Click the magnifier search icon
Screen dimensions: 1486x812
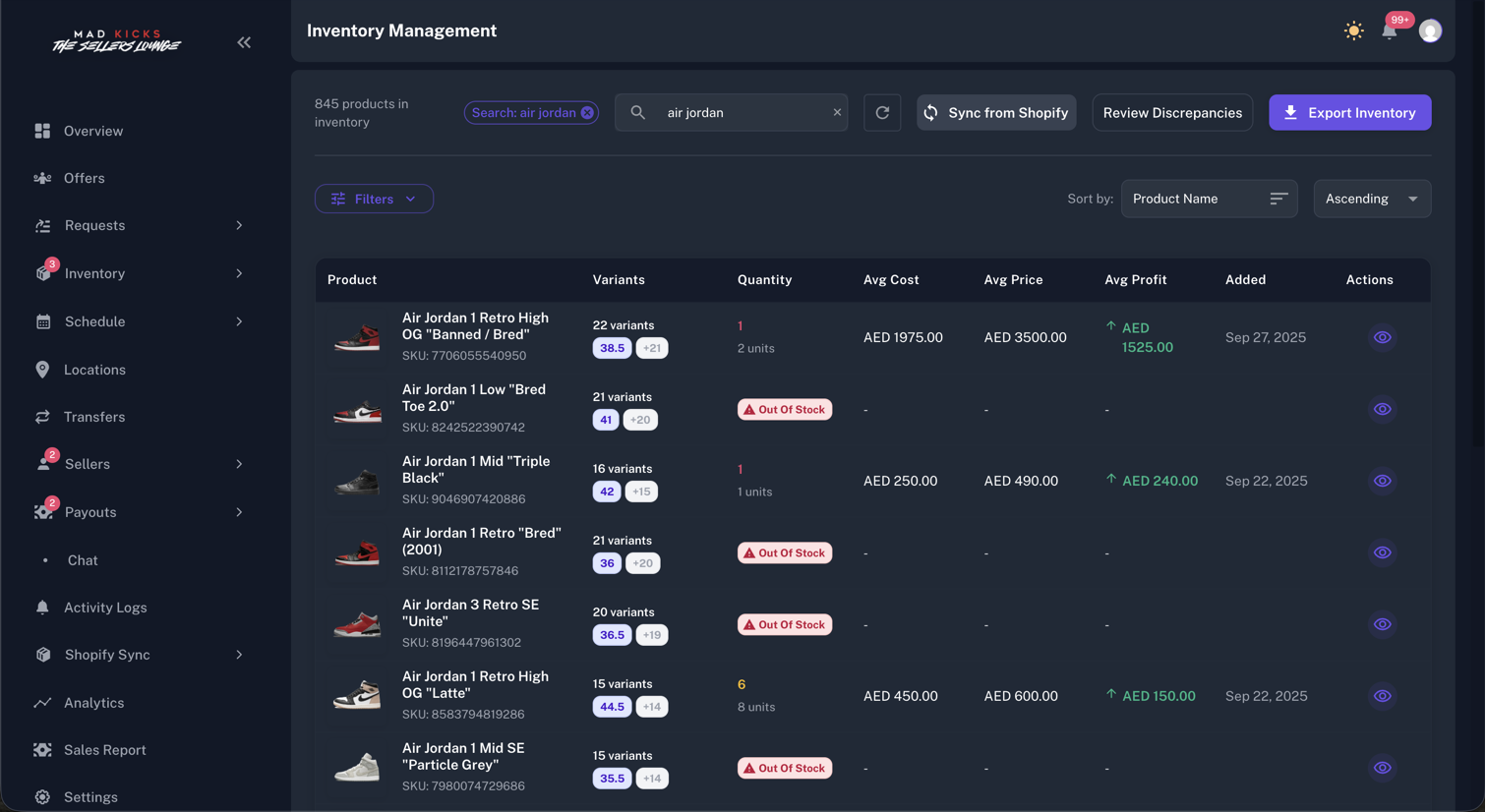[x=638, y=112]
